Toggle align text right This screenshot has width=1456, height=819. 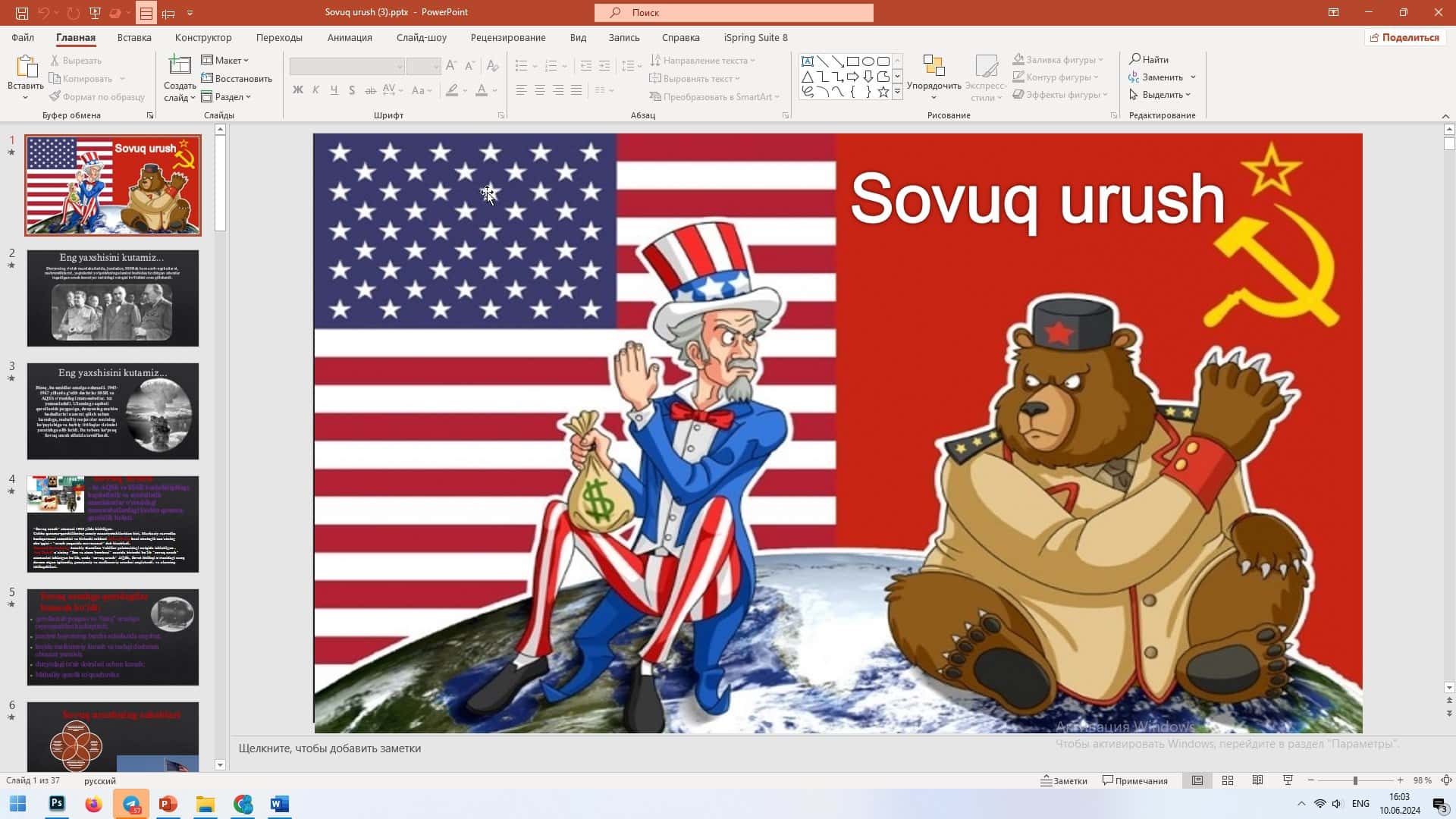558,90
